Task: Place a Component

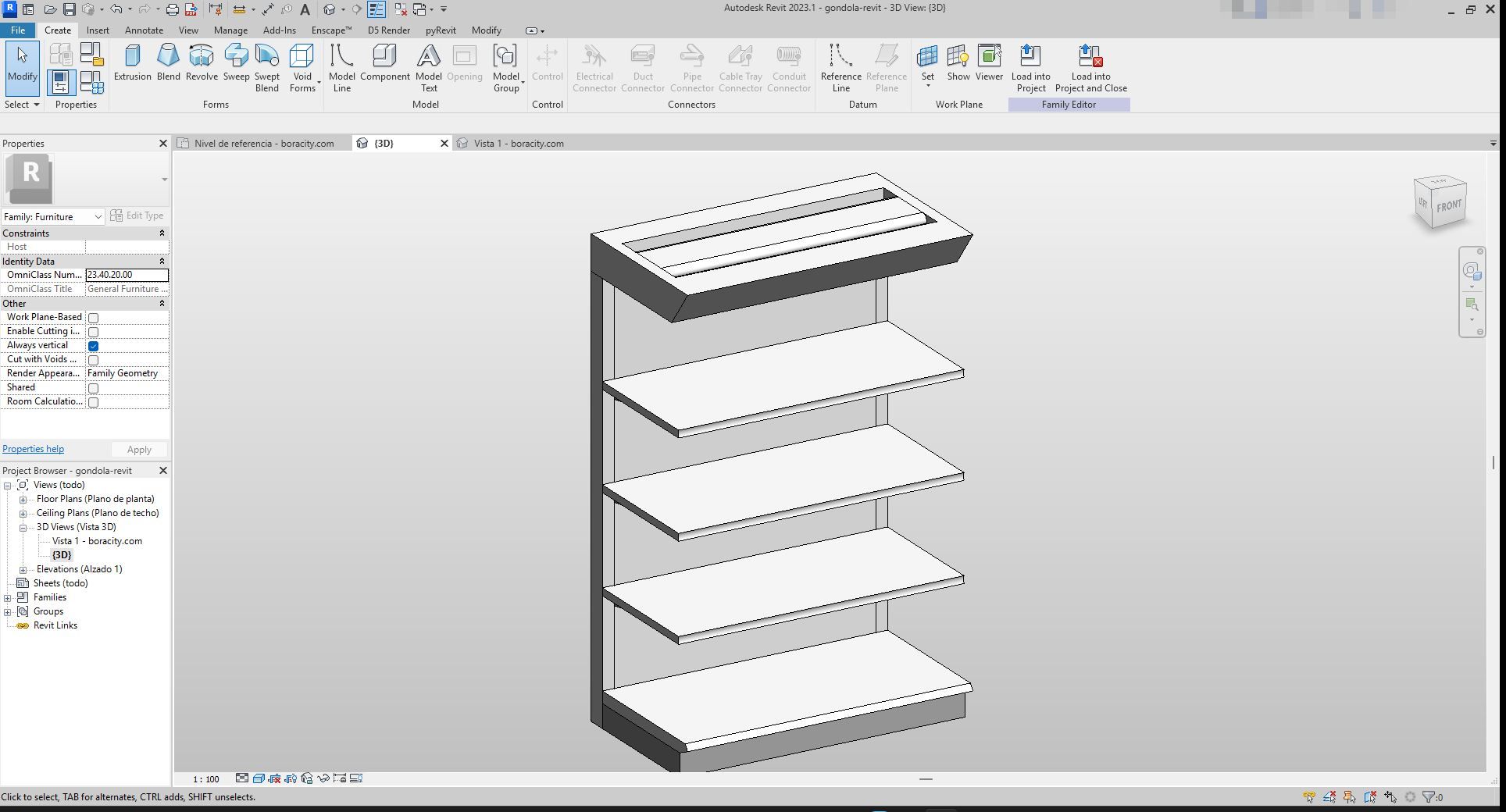Action: 384,62
